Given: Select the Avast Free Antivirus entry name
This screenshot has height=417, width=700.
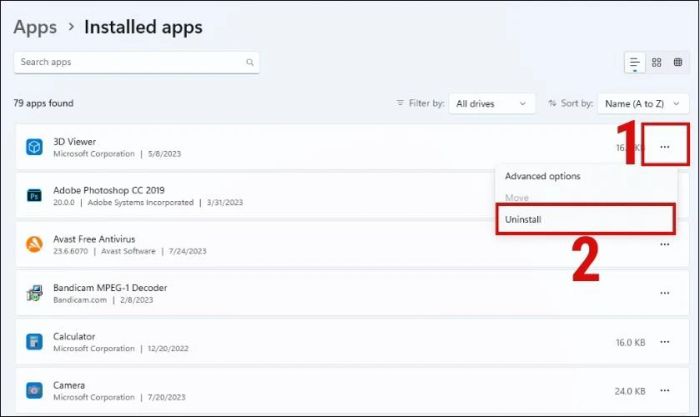Looking at the screenshot, I should click(x=94, y=239).
